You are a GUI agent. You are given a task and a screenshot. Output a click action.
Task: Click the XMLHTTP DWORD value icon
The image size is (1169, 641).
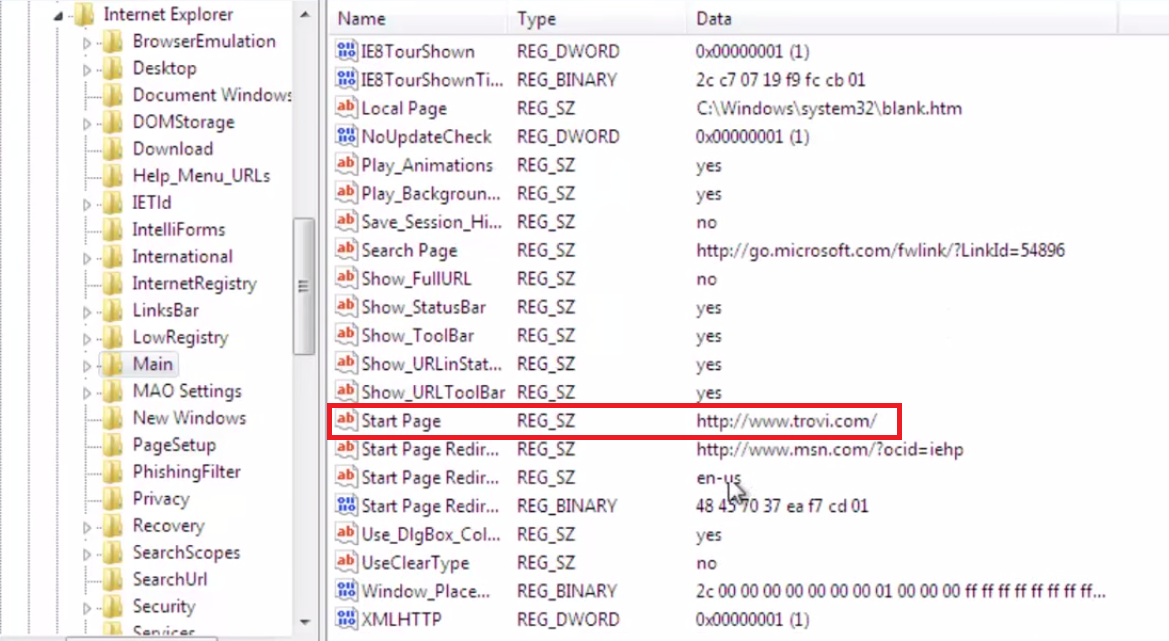click(x=346, y=619)
